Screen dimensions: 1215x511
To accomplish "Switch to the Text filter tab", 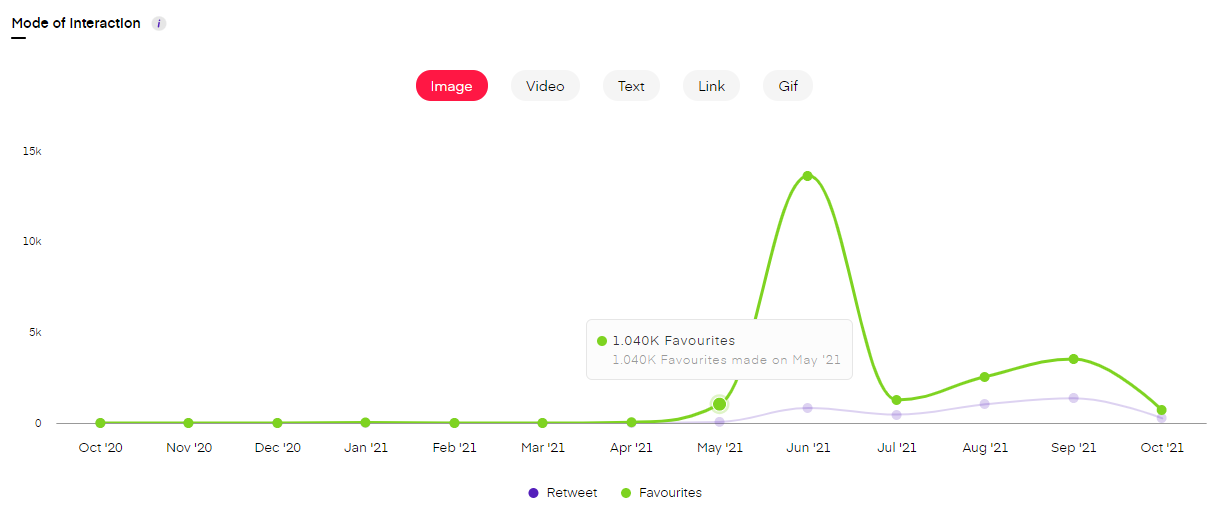I will (631, 86).
